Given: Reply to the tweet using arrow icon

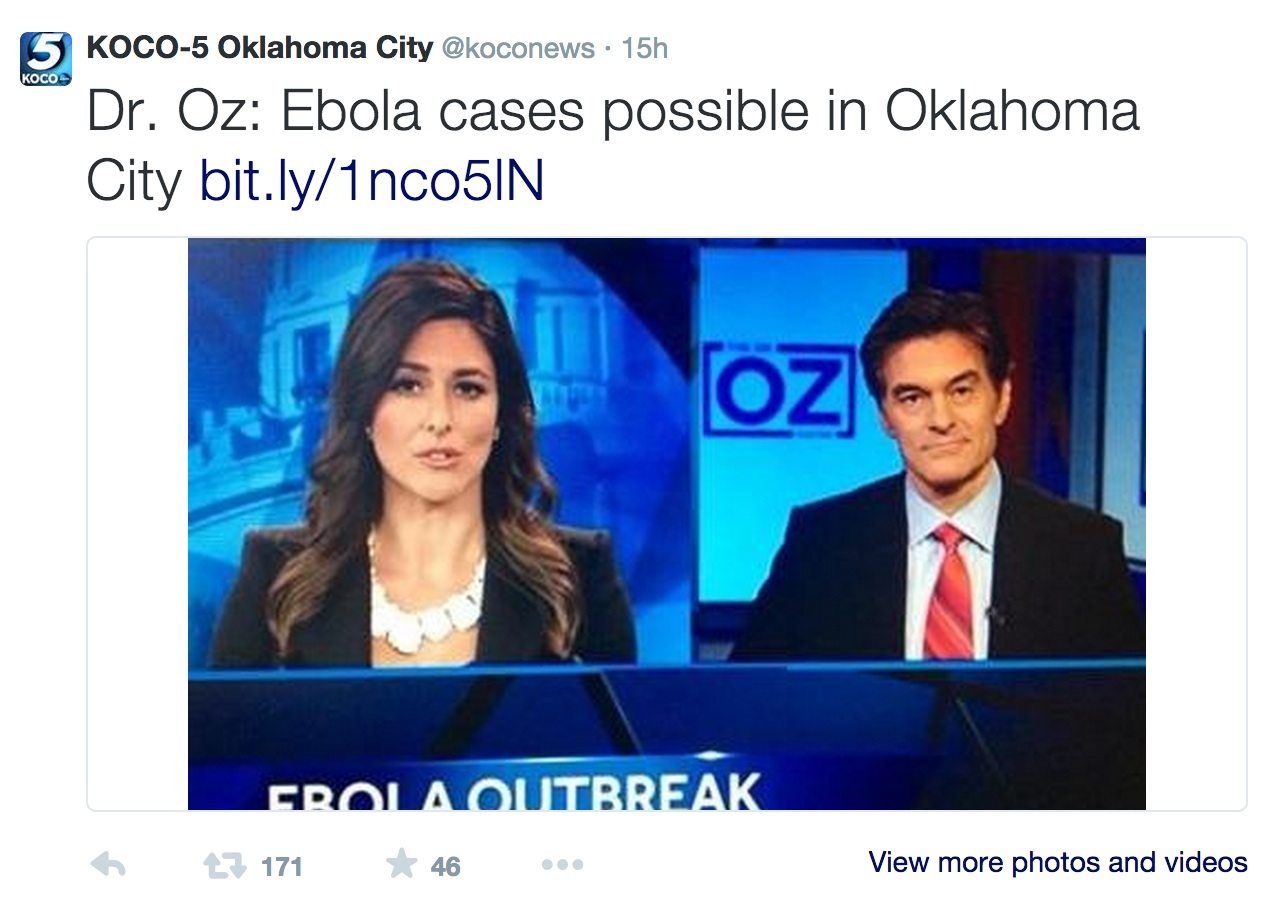Looking at the screenshot, I should [108, 865].
